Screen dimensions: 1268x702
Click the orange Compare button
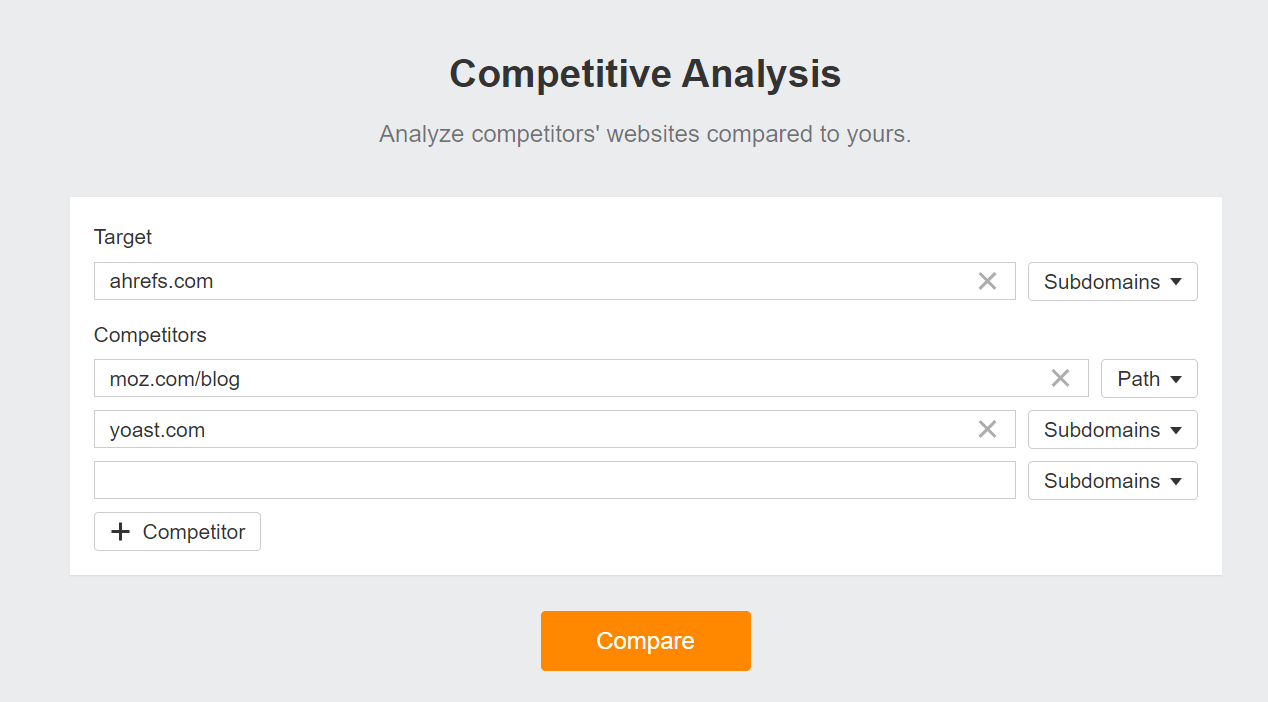pos(645,640)
